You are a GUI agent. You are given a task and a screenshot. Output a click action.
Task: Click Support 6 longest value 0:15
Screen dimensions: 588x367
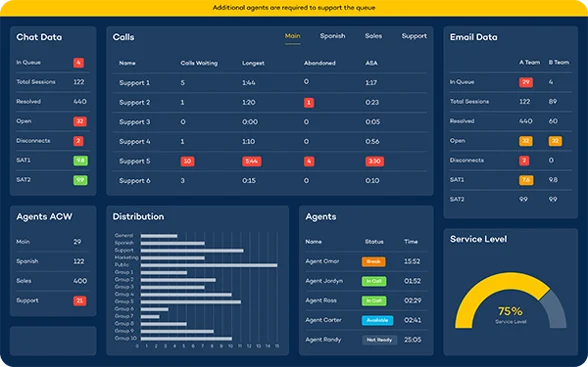249,181
